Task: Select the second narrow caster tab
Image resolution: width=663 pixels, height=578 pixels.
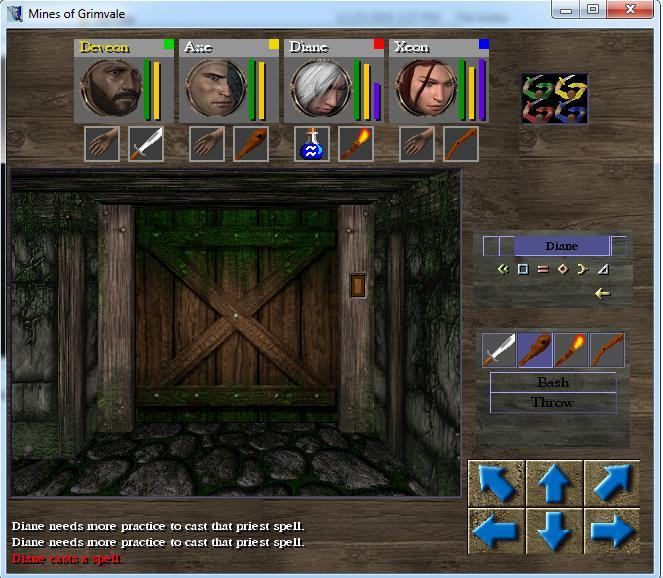Action: point(507,246)
